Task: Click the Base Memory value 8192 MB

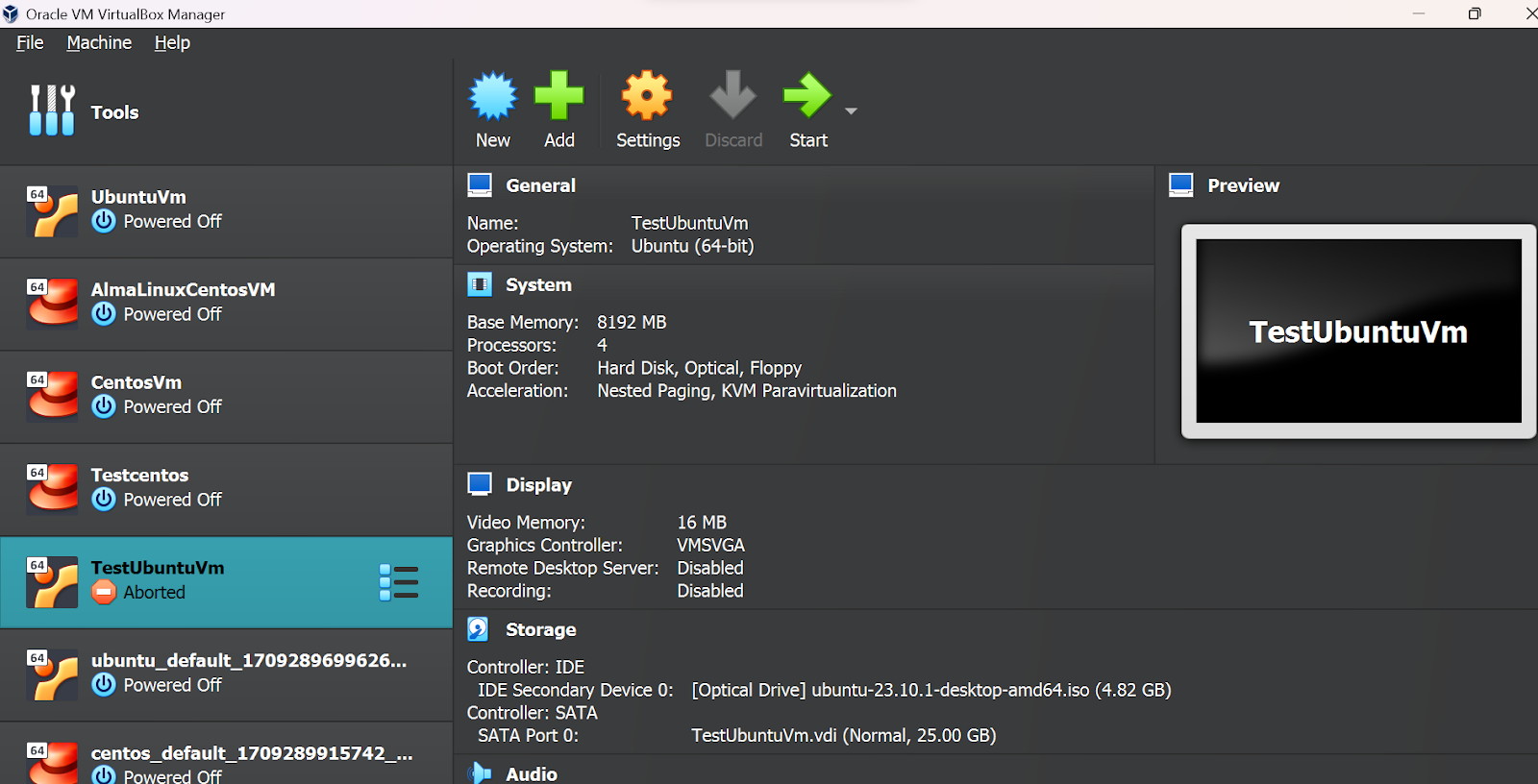Action: click(x=632, y=322)
